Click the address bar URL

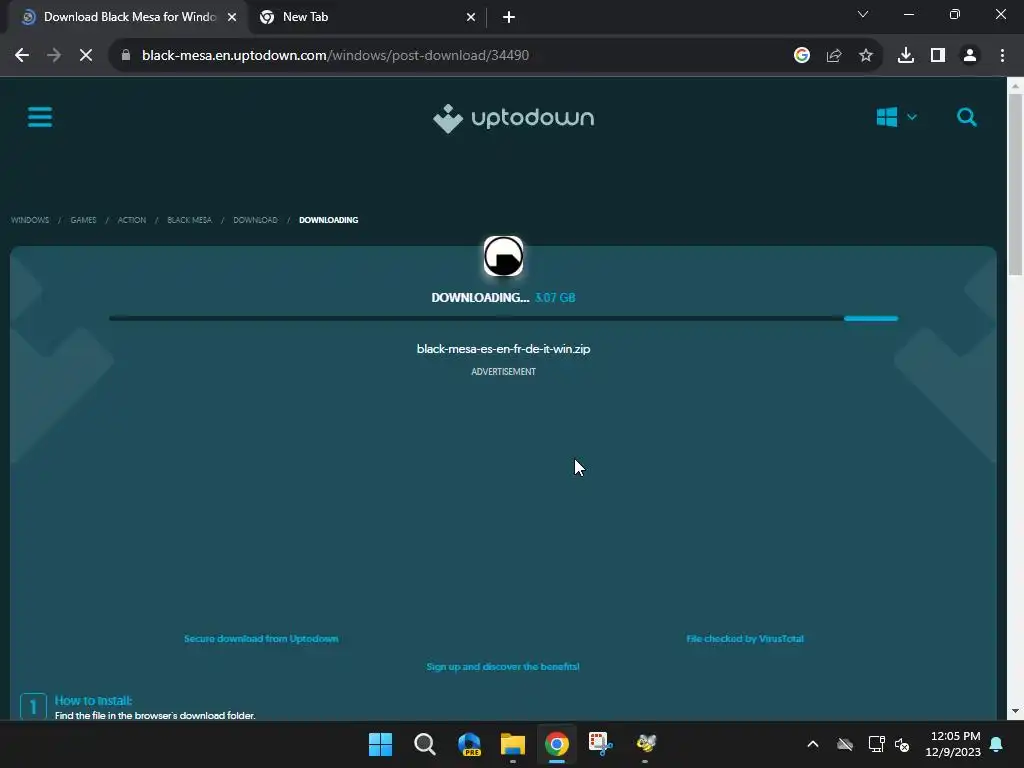[x=335, y=56]
